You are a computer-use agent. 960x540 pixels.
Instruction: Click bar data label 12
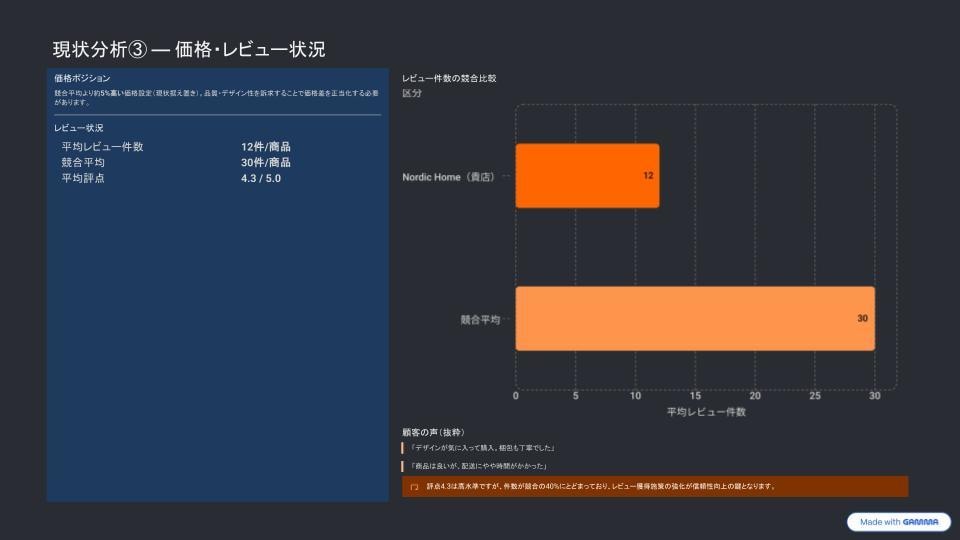point(648,176)
